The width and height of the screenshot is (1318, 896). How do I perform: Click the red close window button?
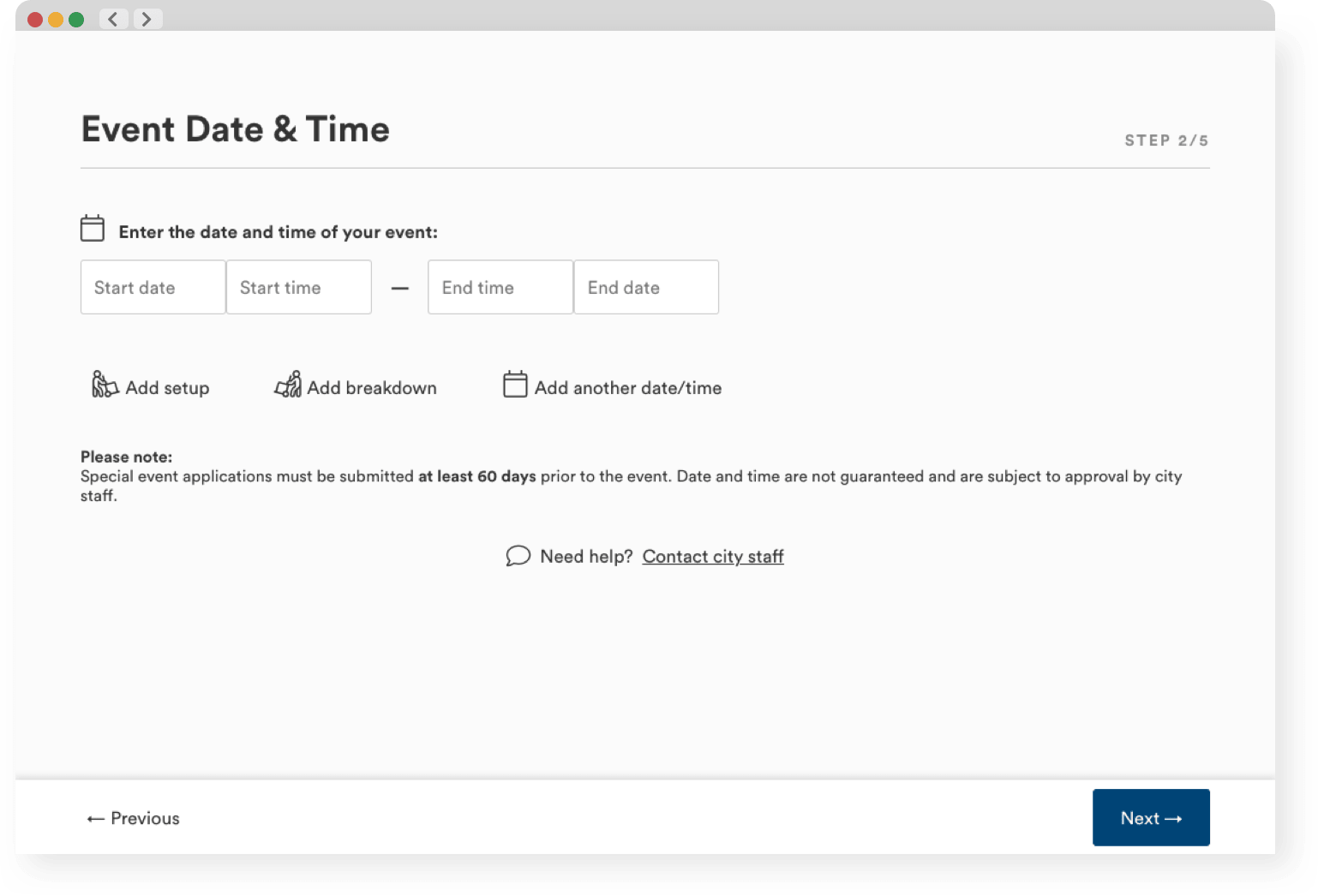(35, 20)
